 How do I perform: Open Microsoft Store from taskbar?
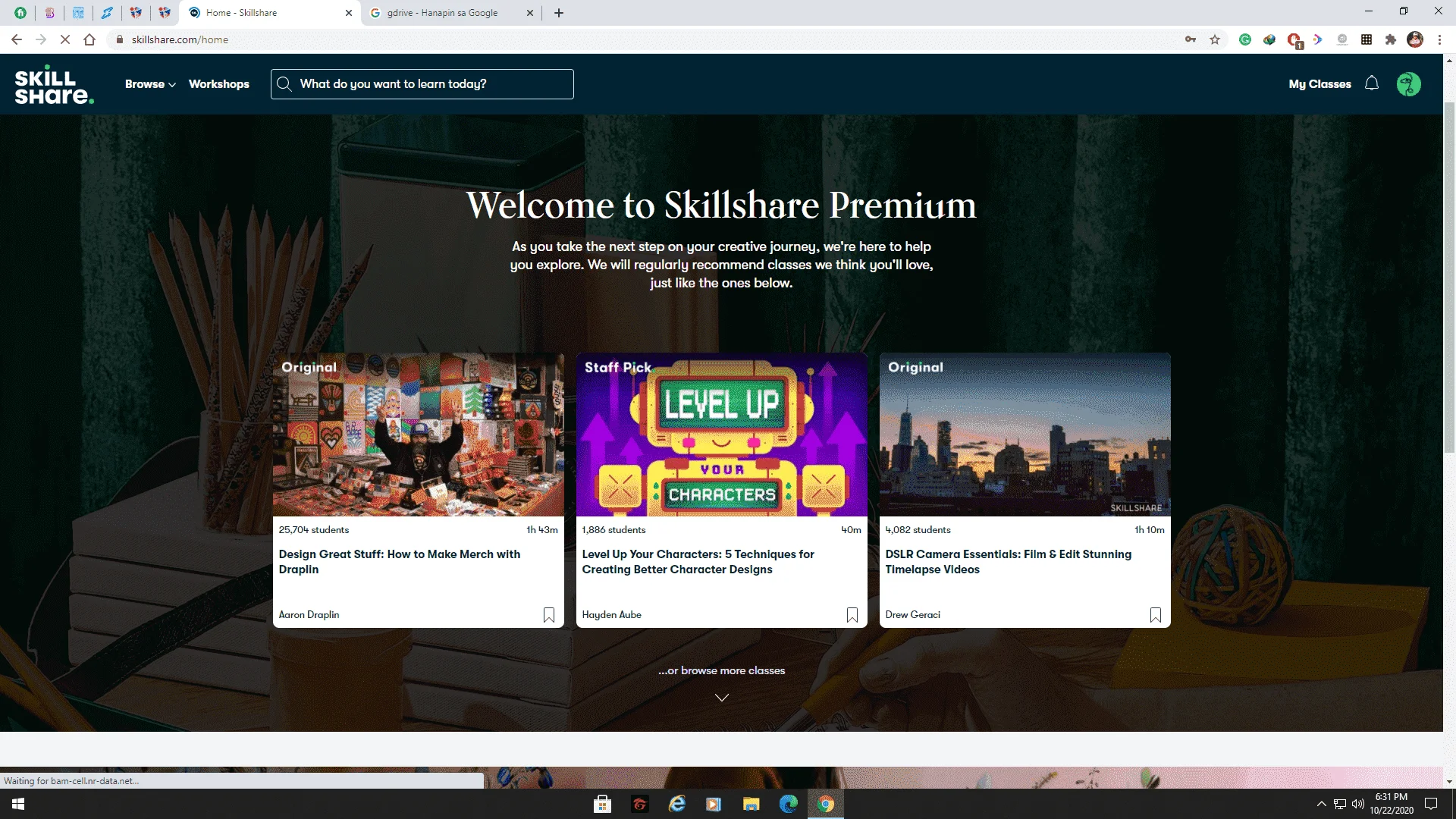[x=603, y=804]
